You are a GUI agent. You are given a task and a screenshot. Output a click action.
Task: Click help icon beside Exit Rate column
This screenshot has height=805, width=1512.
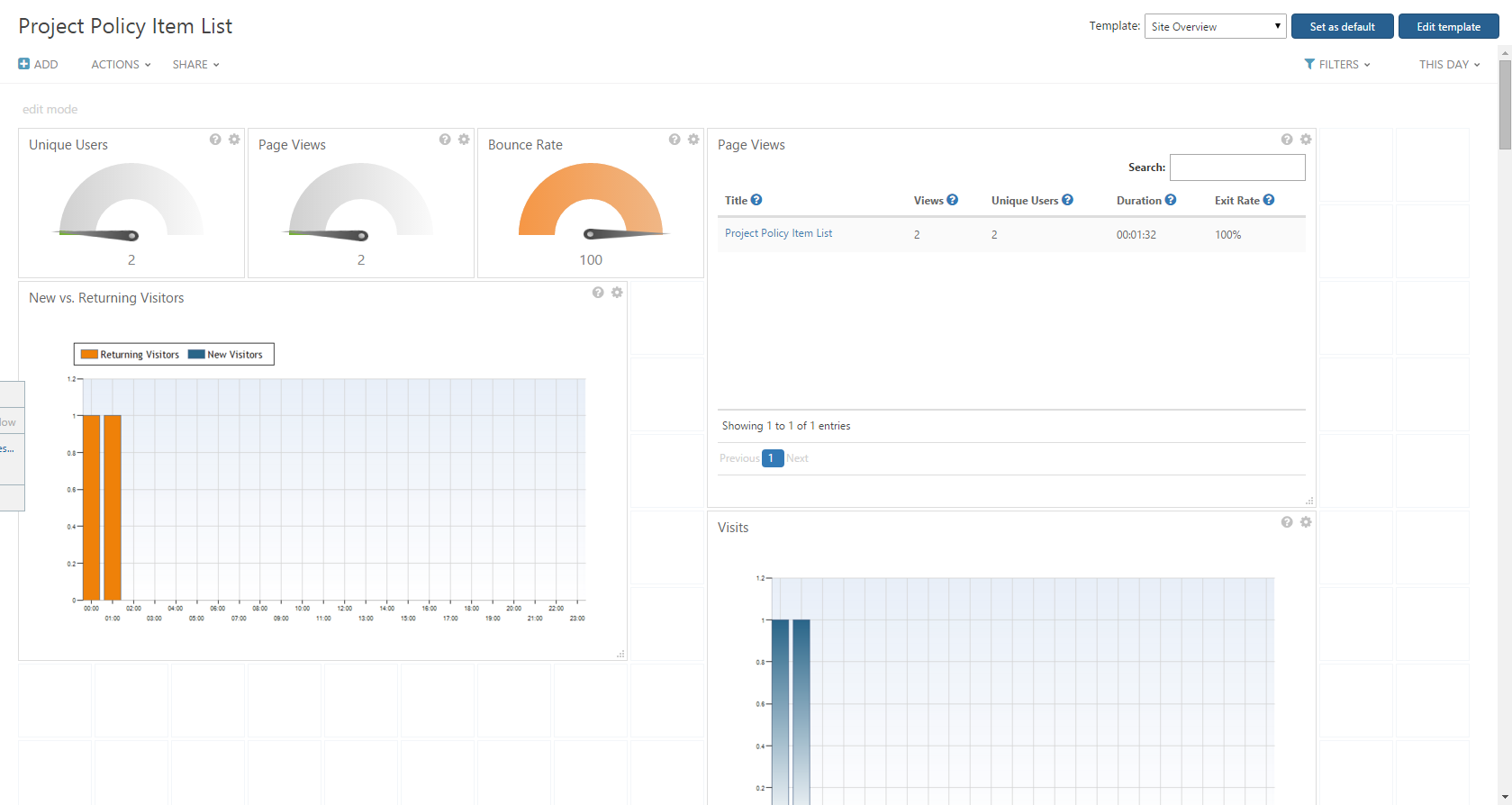click(x=1269, y=200)
